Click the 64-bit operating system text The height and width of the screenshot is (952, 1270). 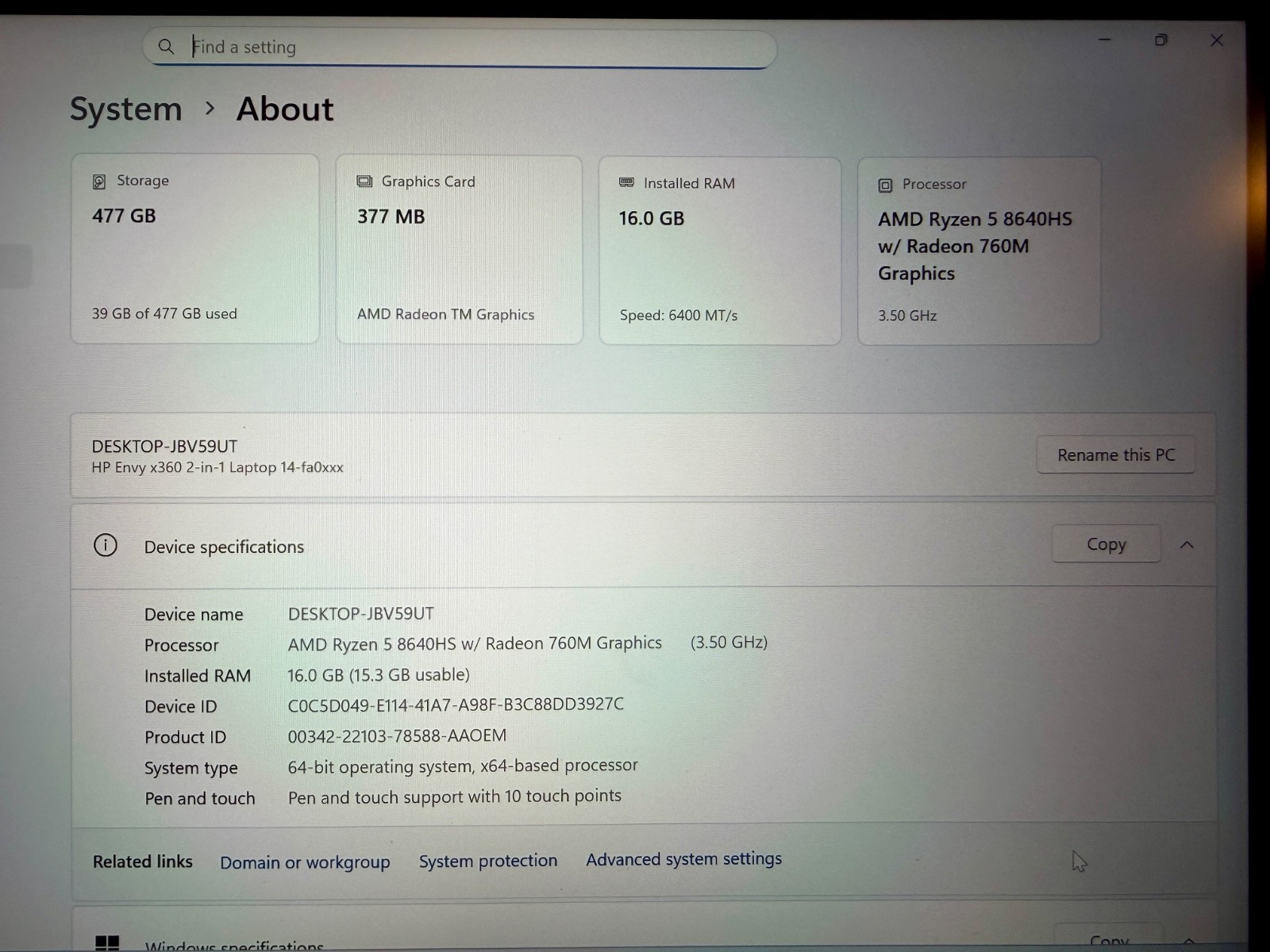tap(463, 766)
